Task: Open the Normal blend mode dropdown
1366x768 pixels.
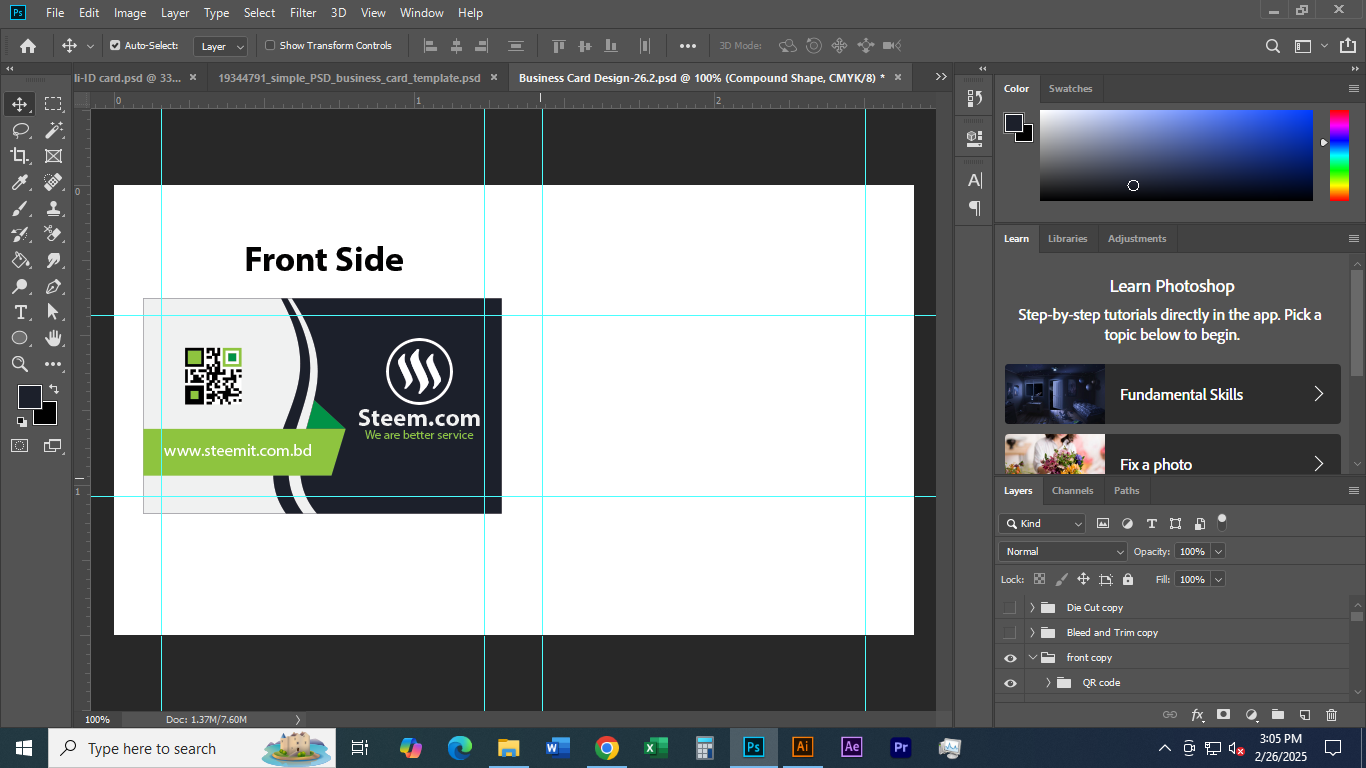Action: [1063, 551]
